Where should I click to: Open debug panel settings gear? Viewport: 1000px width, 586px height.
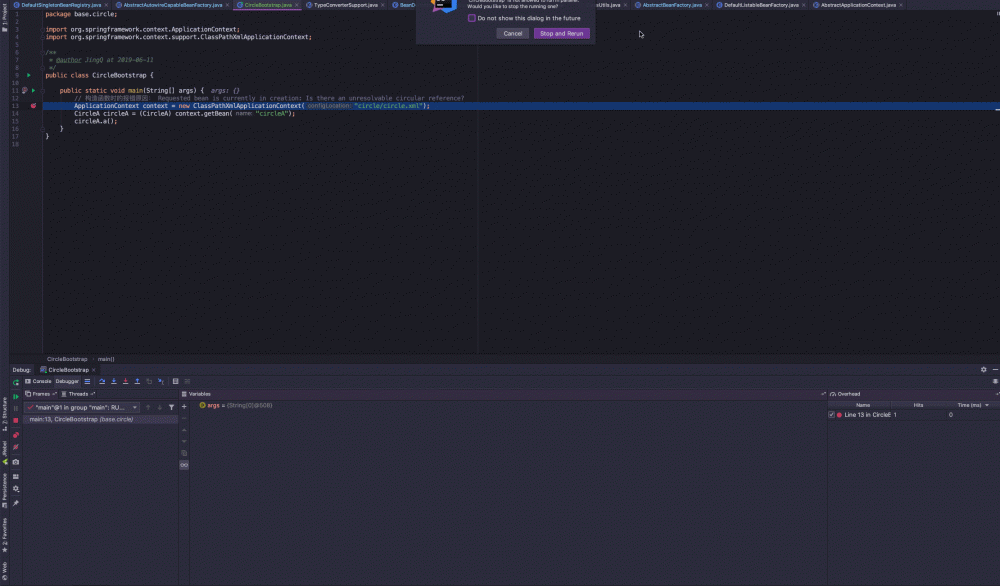point(983,369)
